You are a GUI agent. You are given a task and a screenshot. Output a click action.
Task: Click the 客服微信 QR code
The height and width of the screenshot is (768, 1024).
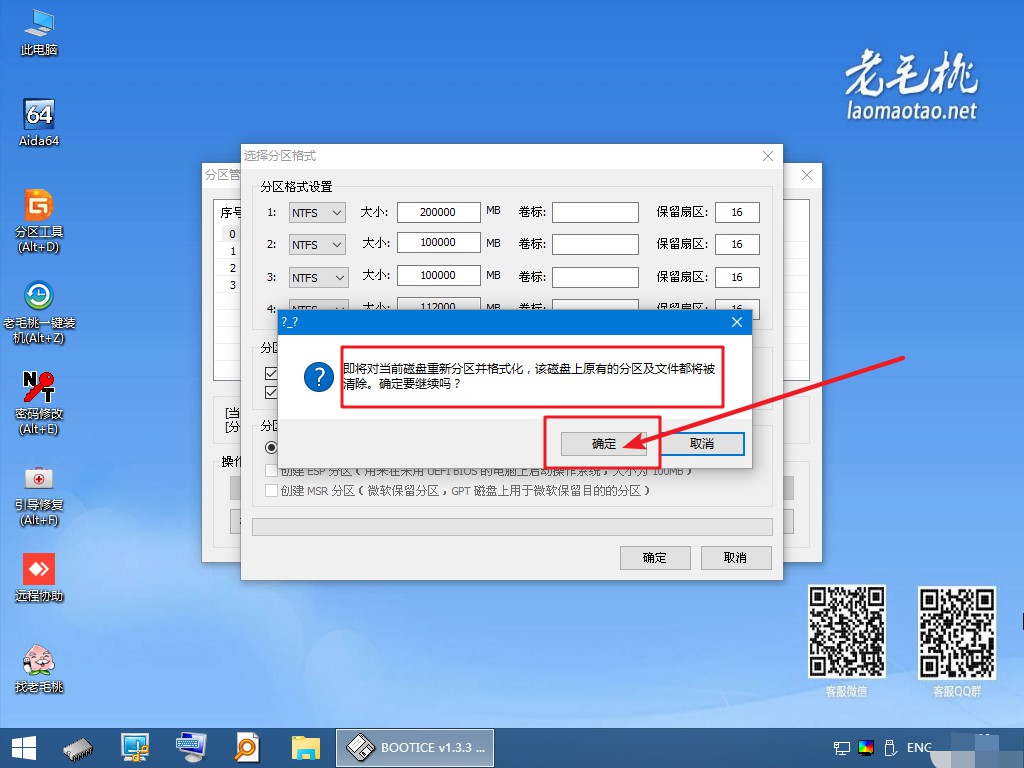[847, 631]
